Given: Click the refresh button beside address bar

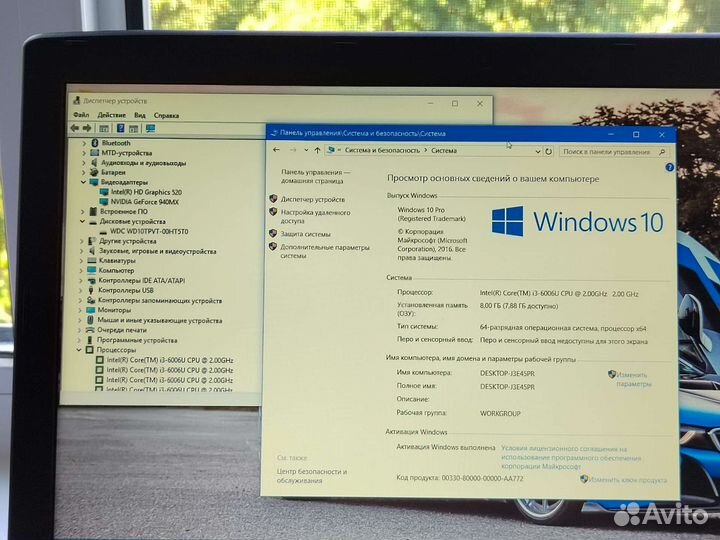Looking at the screenshot, I should pyautogui.click(x=548, y=151).
